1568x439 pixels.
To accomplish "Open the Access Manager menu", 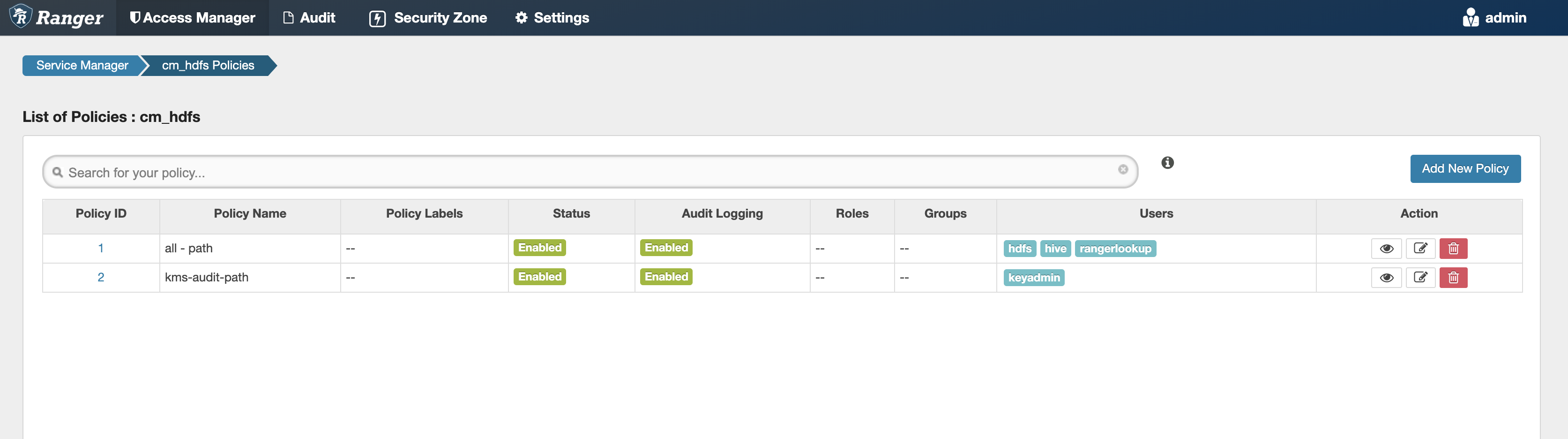I will point(192,18).
